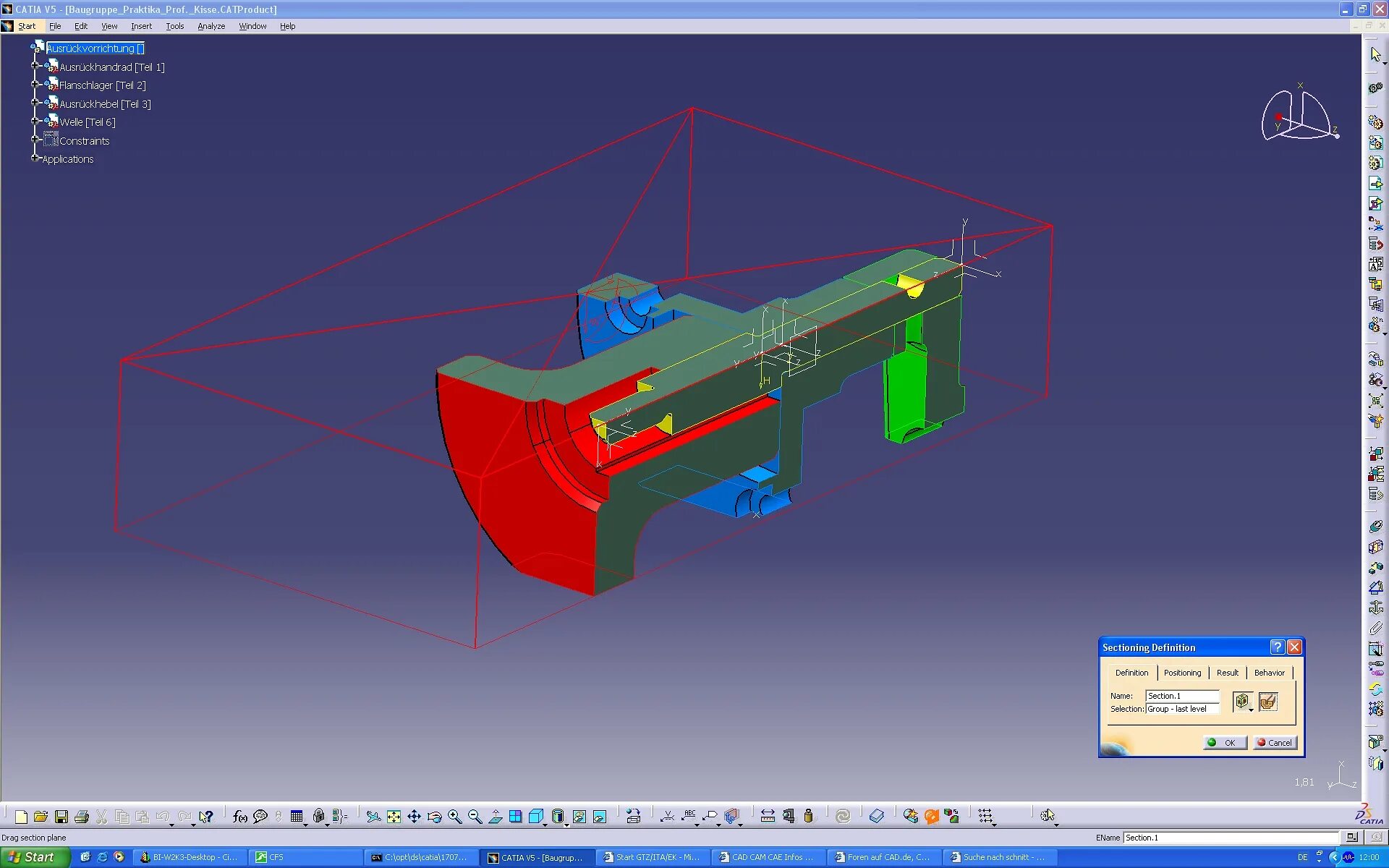Click the Zoom Out magnifier icon
Image resolution: width=1389 pixels, height=868 pixels.
pos(475,817)
